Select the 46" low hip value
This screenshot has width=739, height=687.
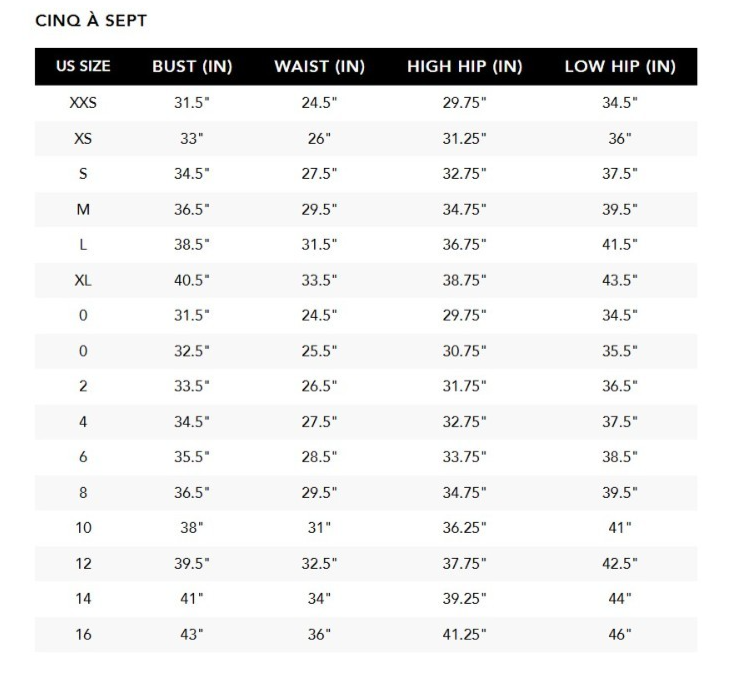click(x=620, y=634)
